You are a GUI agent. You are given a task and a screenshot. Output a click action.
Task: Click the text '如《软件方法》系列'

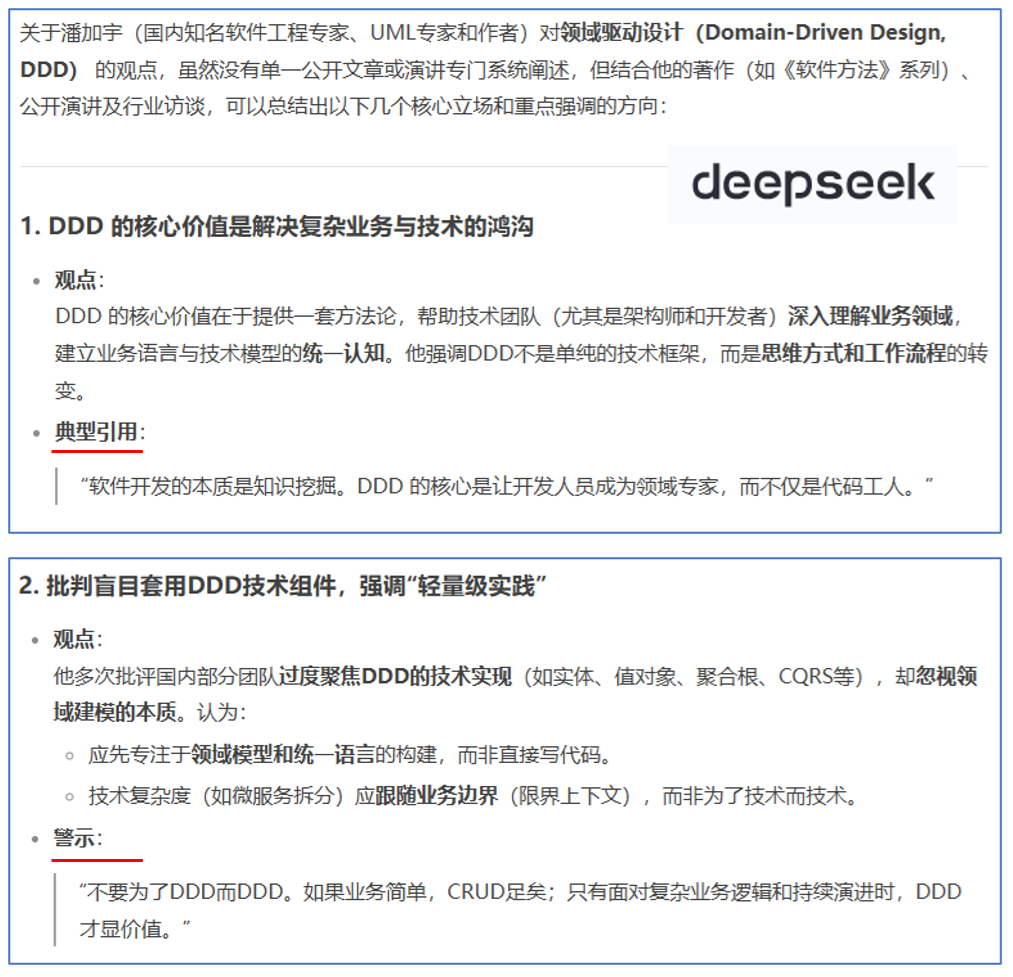tap(847, 69)
